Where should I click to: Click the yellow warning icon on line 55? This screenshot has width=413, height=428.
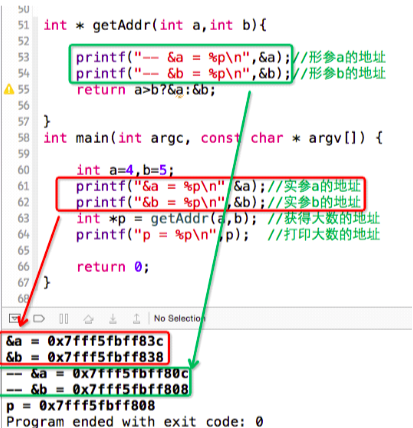[x=9, y=89]
